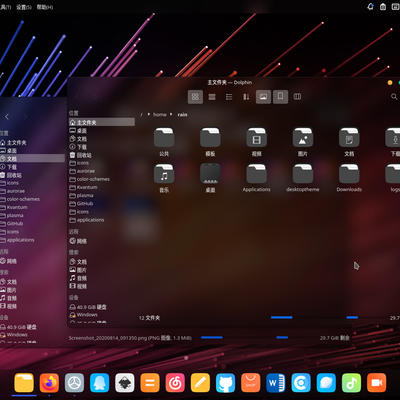400x400 pixels.
Task: Click zoom slider in background Dolphin status bar
Action: (x=212, y=338)
